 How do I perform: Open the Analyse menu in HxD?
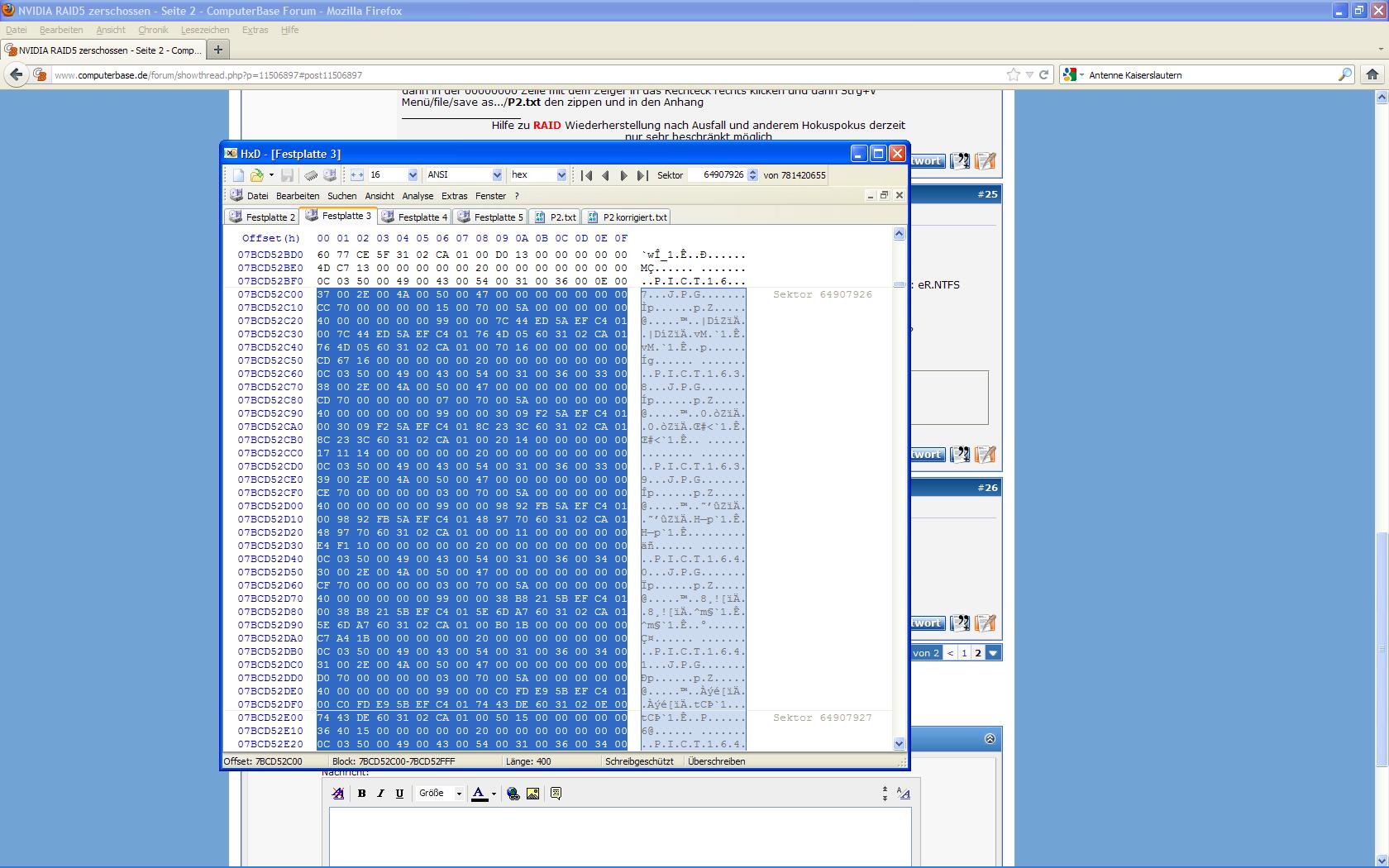[418, 196]
